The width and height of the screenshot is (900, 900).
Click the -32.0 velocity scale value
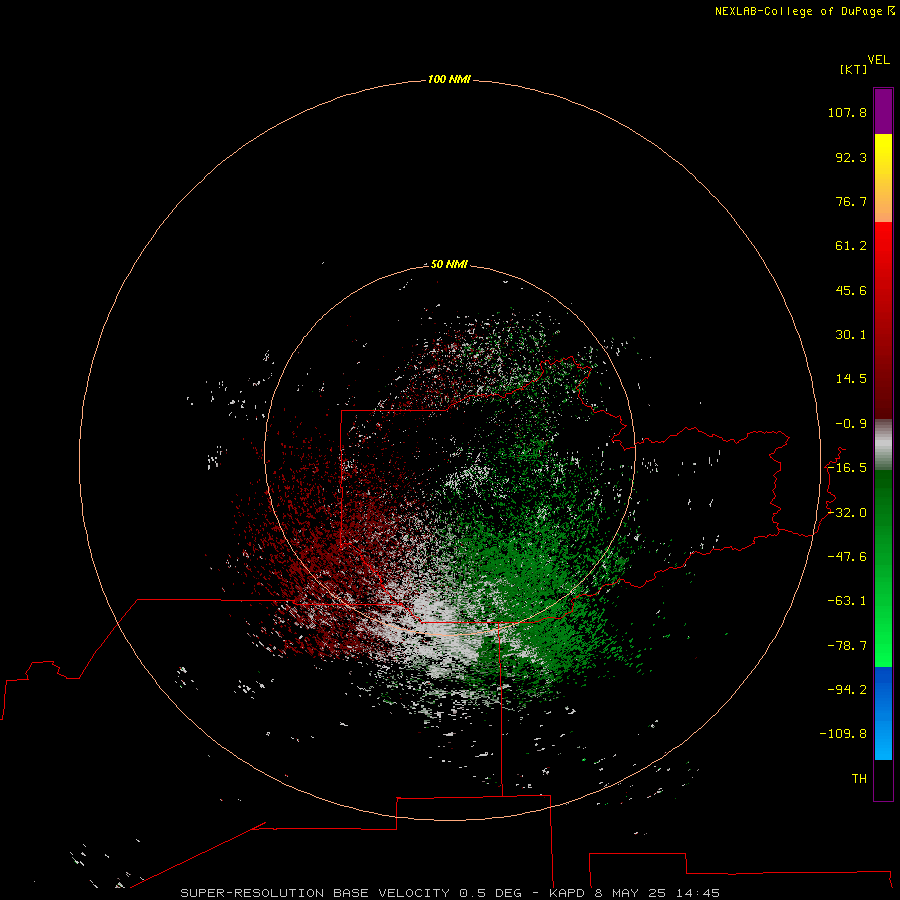[x=847, y=513]
